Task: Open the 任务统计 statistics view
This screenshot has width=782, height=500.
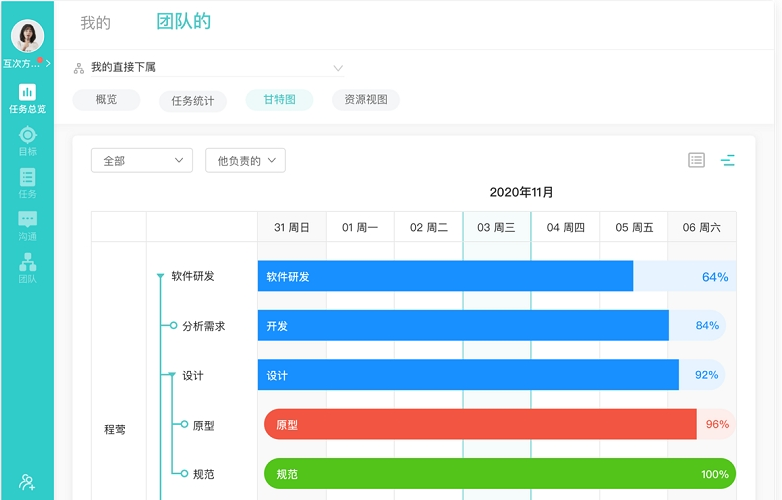Action: (x=193, y=101)
